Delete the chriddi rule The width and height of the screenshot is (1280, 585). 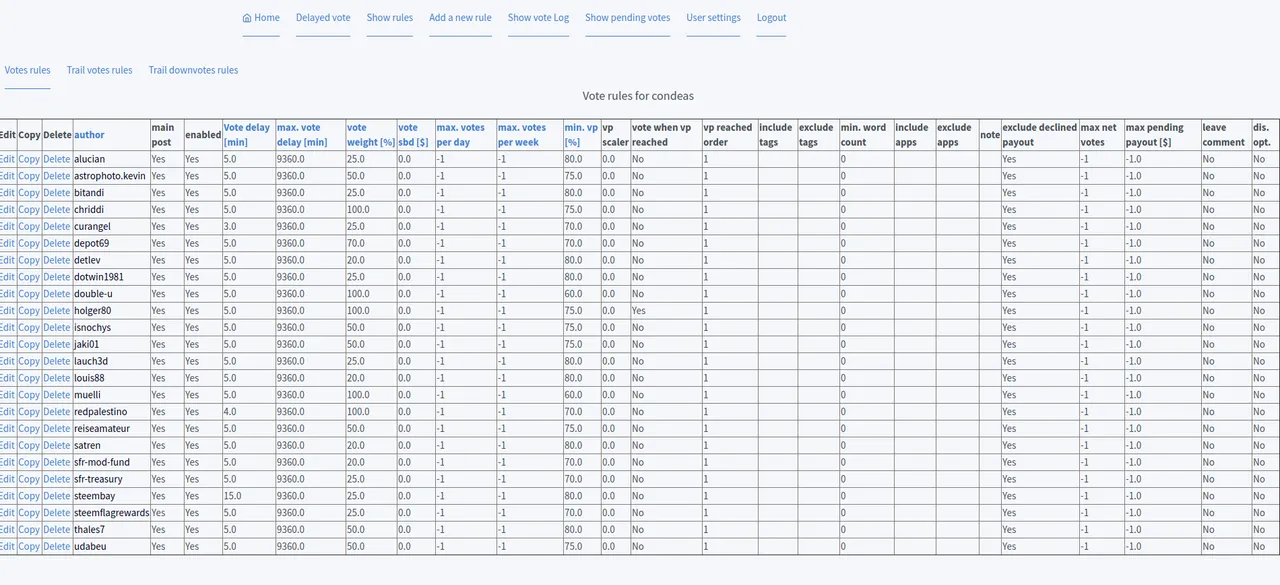pos(57,210)
